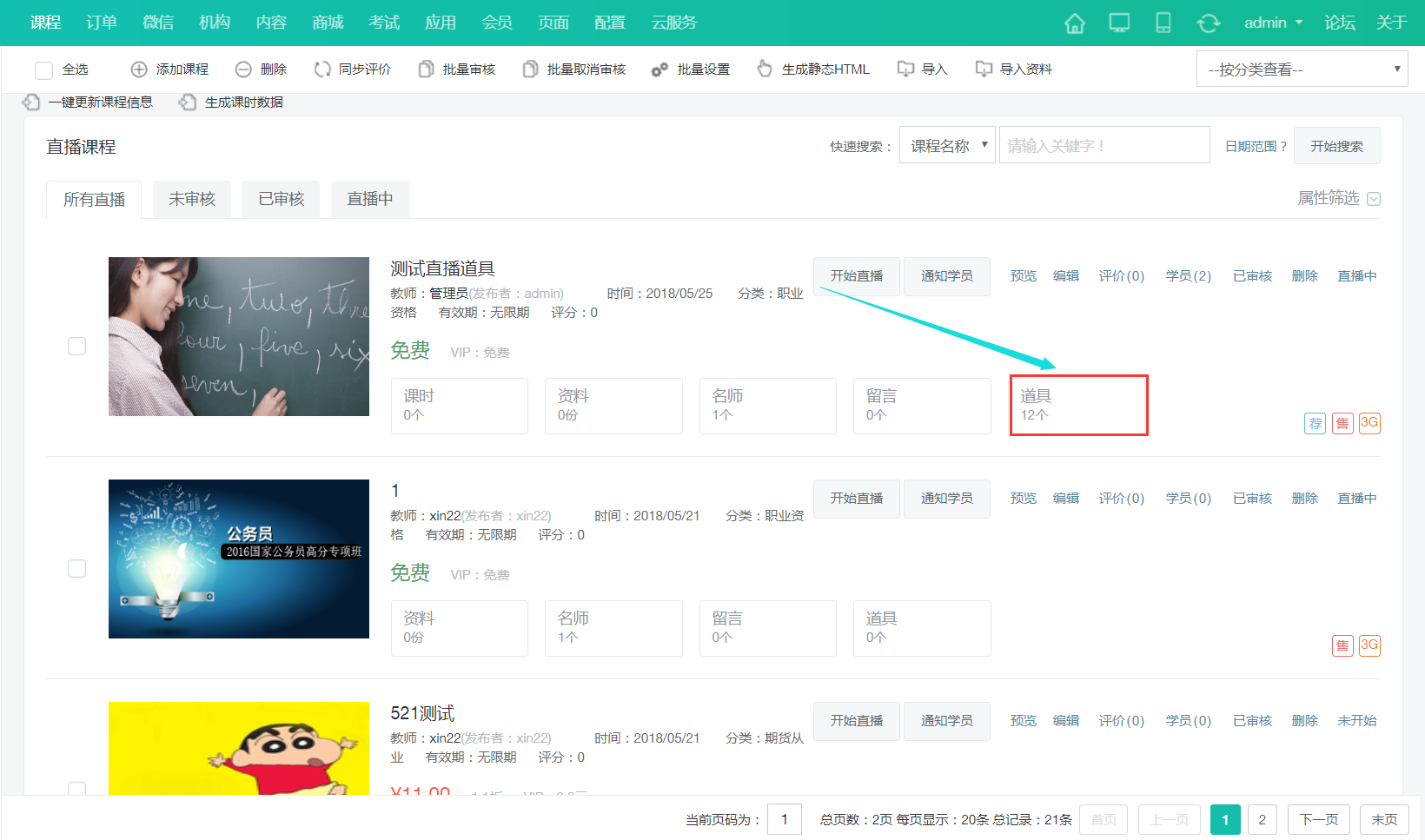
Task: Open the 云服务 menu in the navigation bar
Action: click(673, 23)
